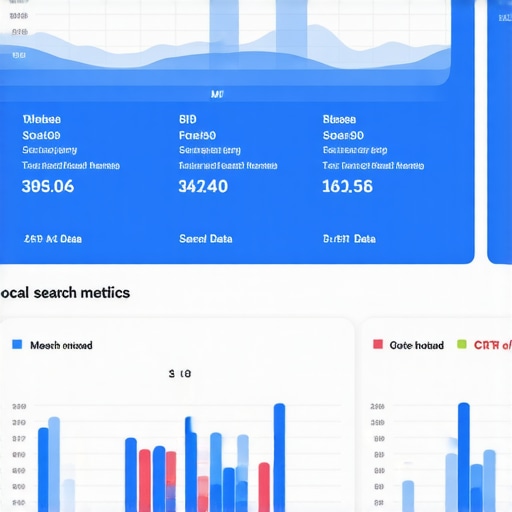
Task: Open the 'Saeel Data' link
Action: pos(206,239)
